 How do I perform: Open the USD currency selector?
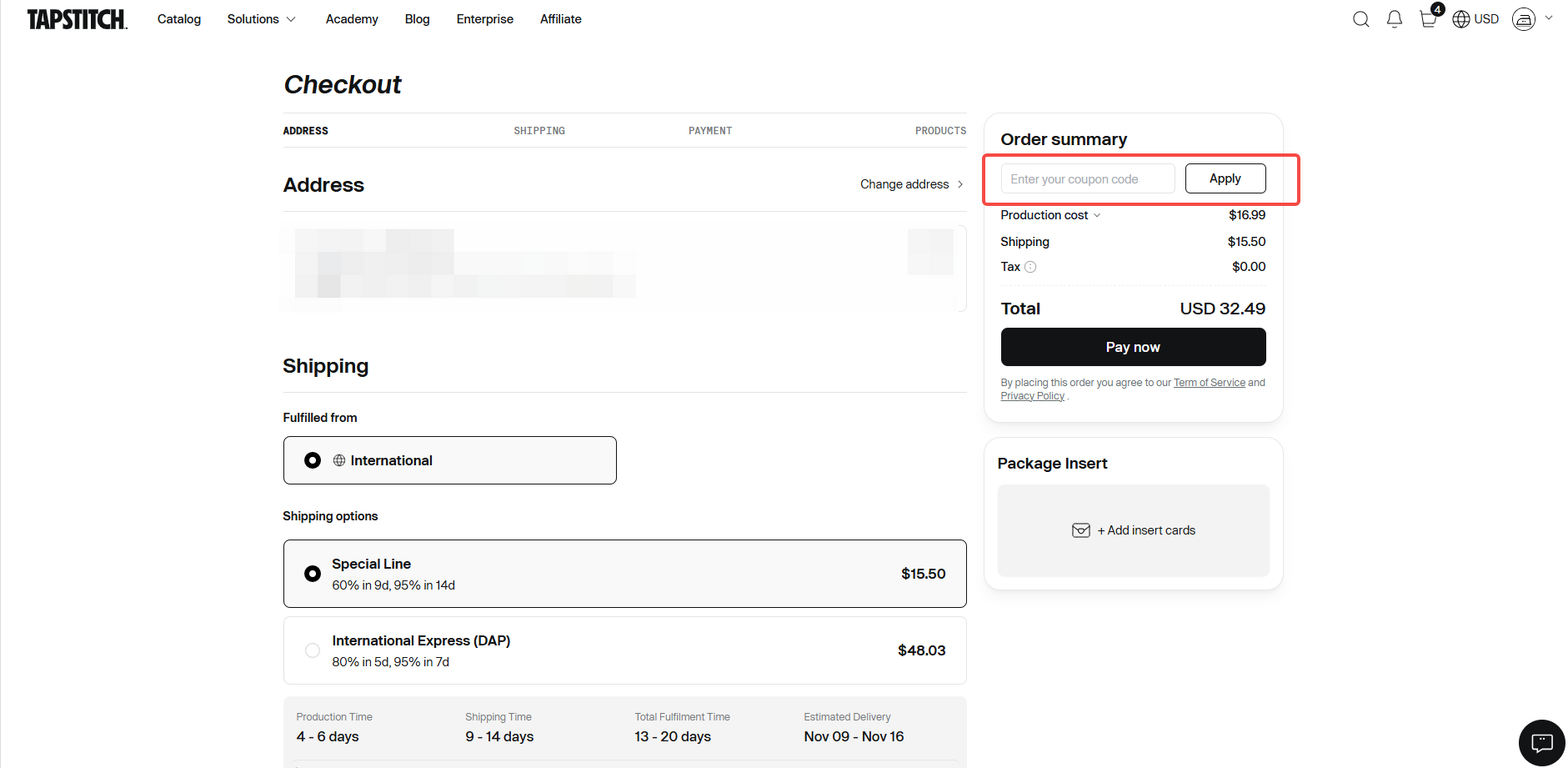tap(1486, 19)
